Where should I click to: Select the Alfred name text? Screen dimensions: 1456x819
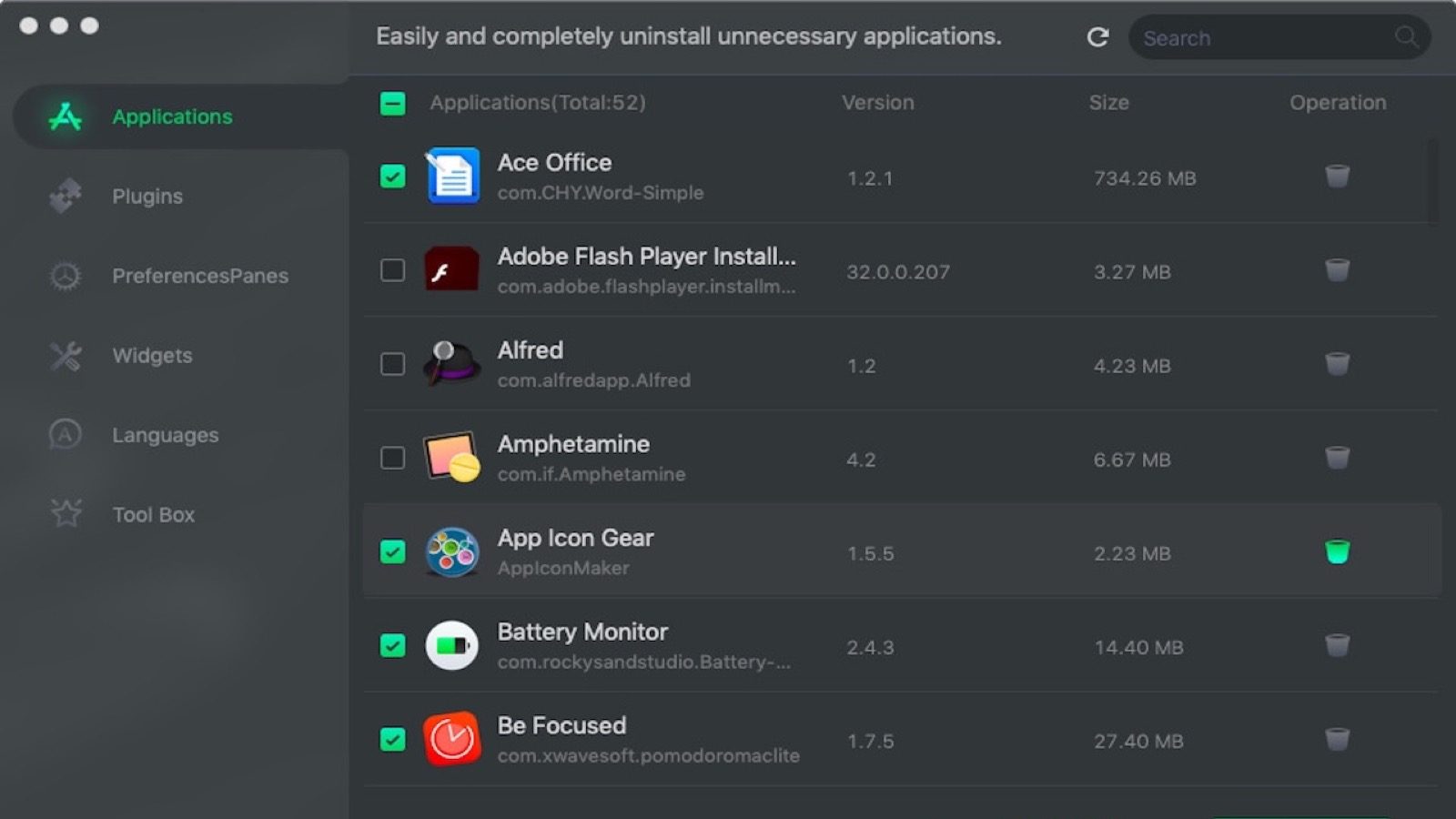click(530, 350)
